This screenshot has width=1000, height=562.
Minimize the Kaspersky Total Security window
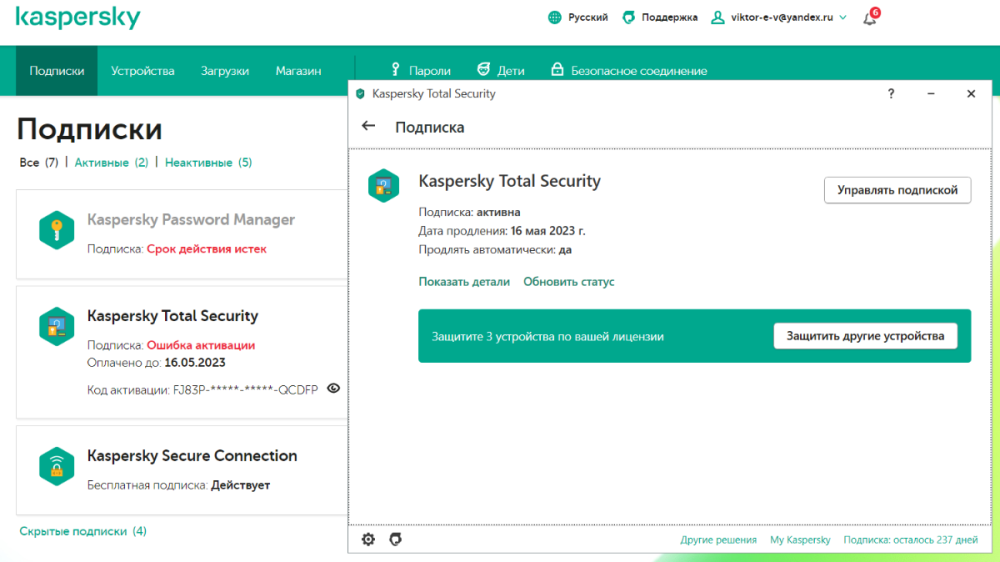931,94
